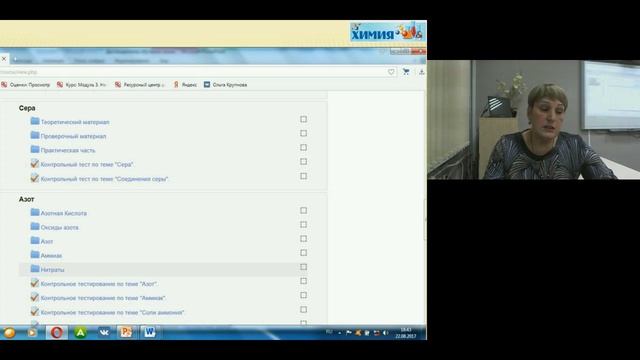This screenshot has height=360, width=640.
Task: Open Opera browser from the taskbar
Action: coord(57,333)
